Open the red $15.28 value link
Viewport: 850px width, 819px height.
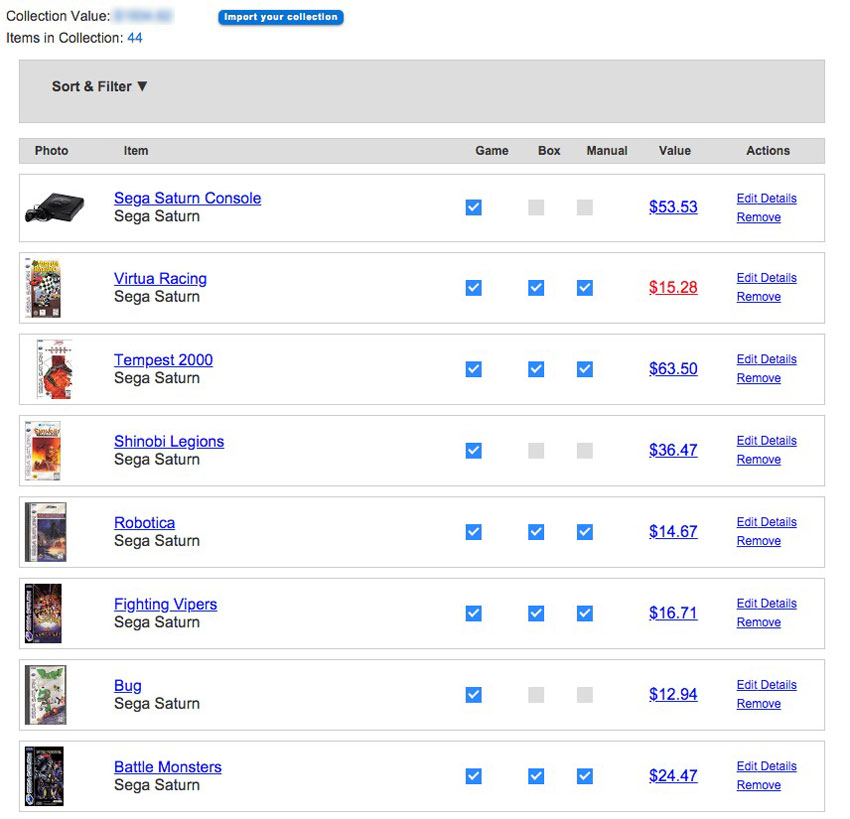[673, 287]
